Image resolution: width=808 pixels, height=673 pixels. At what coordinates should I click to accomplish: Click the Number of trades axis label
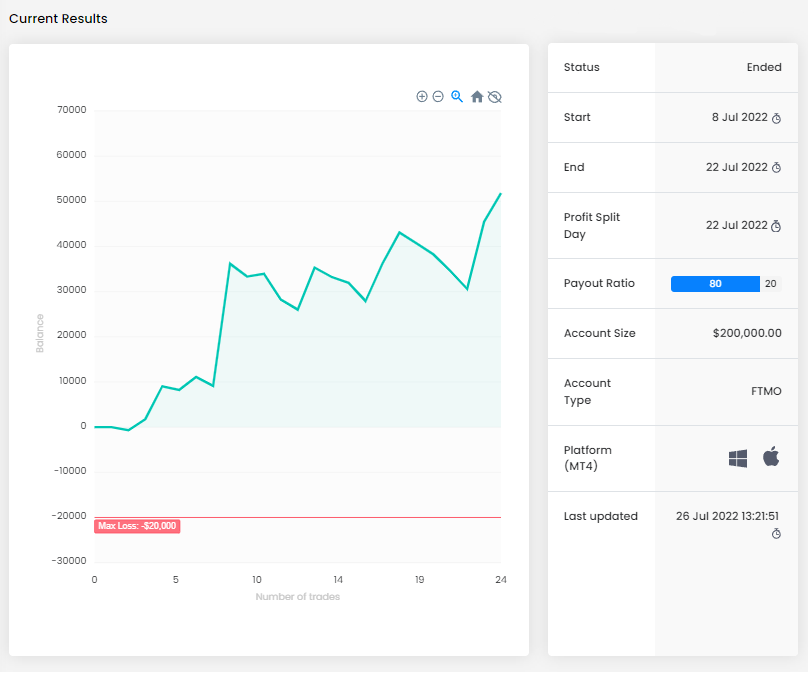tap(297, 597)
